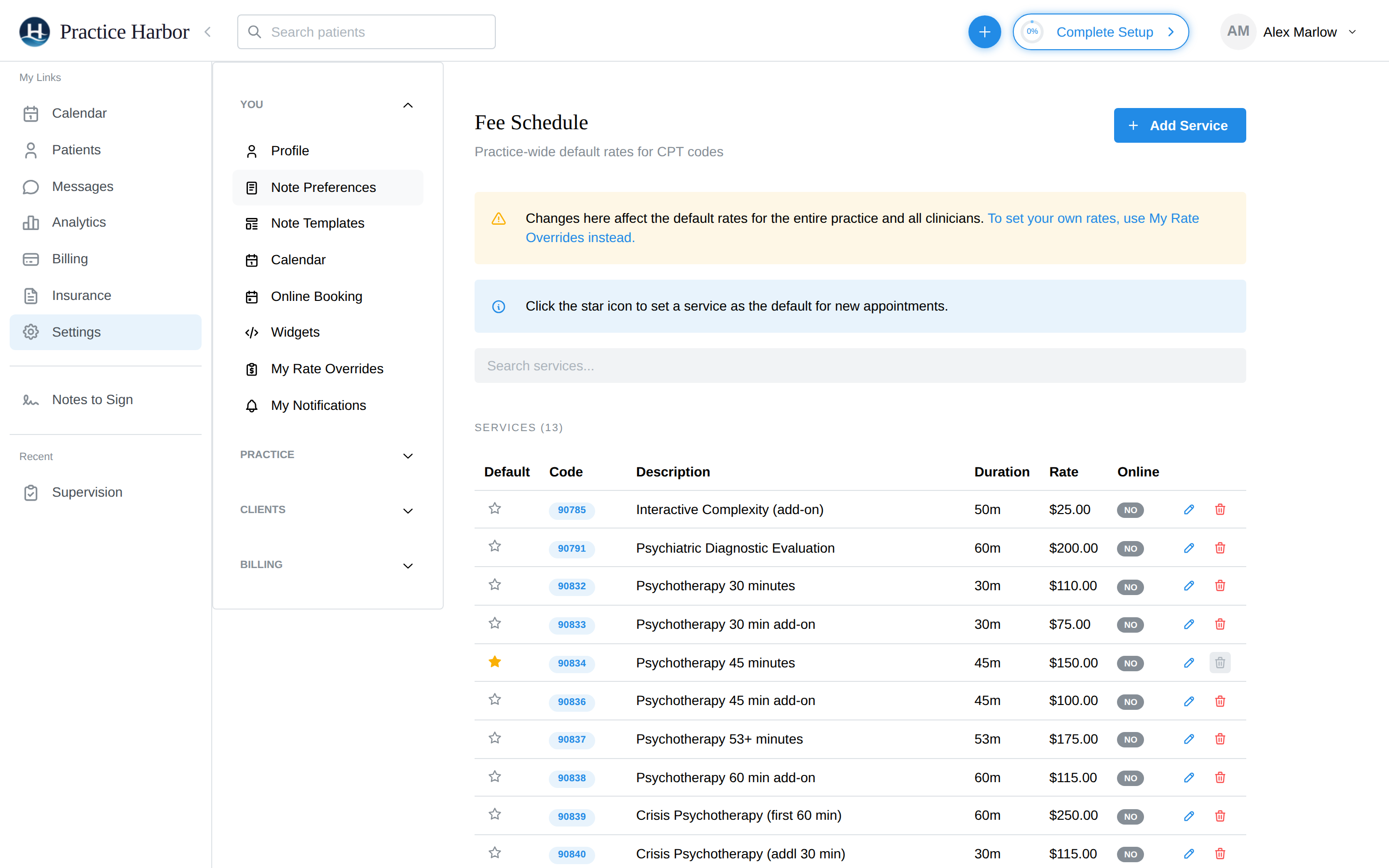The width and height of the screenshot is (1389, 868).
Task: Click the $200.00 rate for 90791
Action: (1073, 548)
